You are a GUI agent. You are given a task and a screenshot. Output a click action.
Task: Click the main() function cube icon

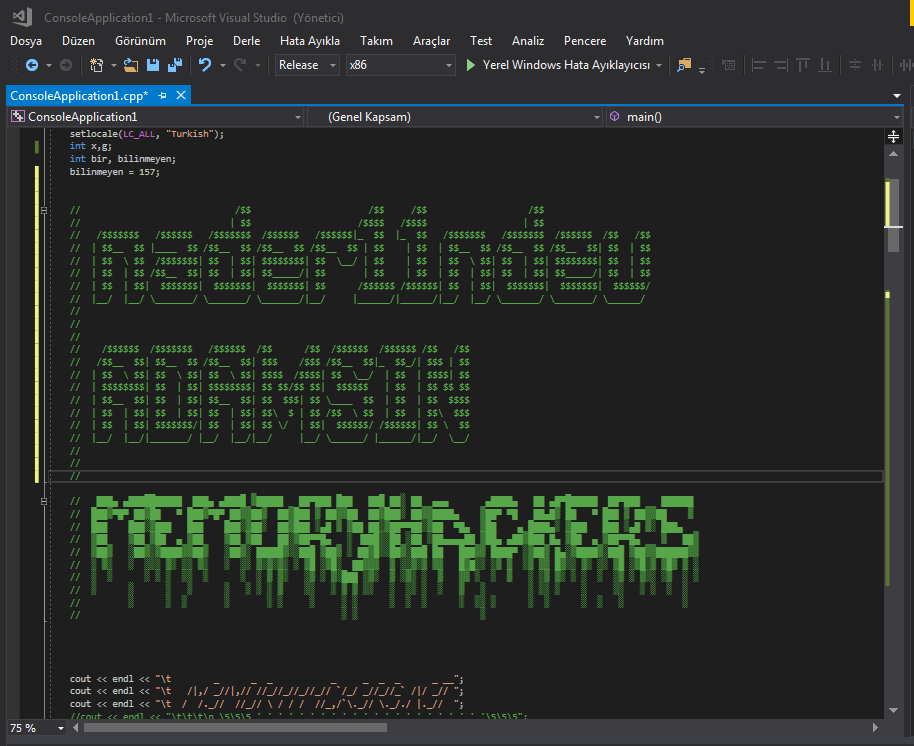pos(614,117)
